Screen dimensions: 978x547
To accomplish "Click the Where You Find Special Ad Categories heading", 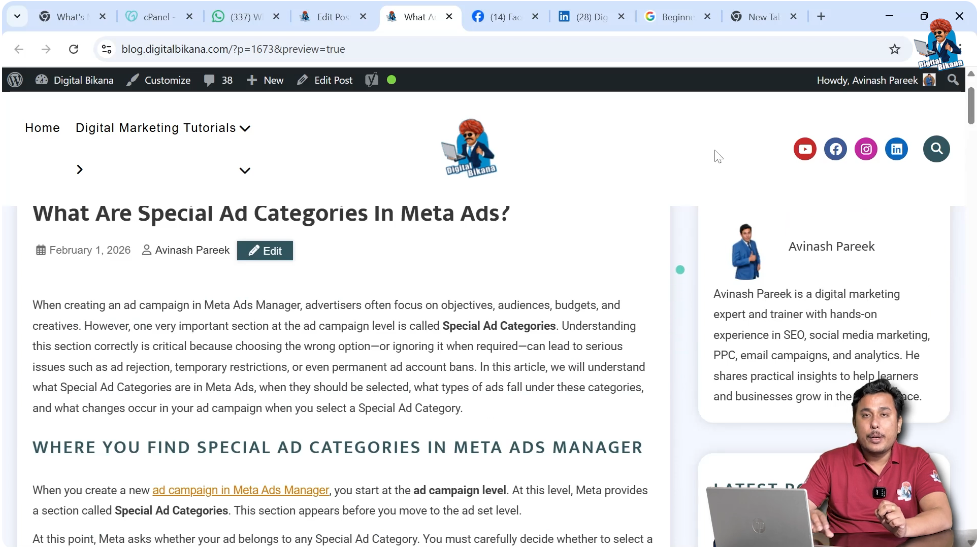I will click(337, 447).
